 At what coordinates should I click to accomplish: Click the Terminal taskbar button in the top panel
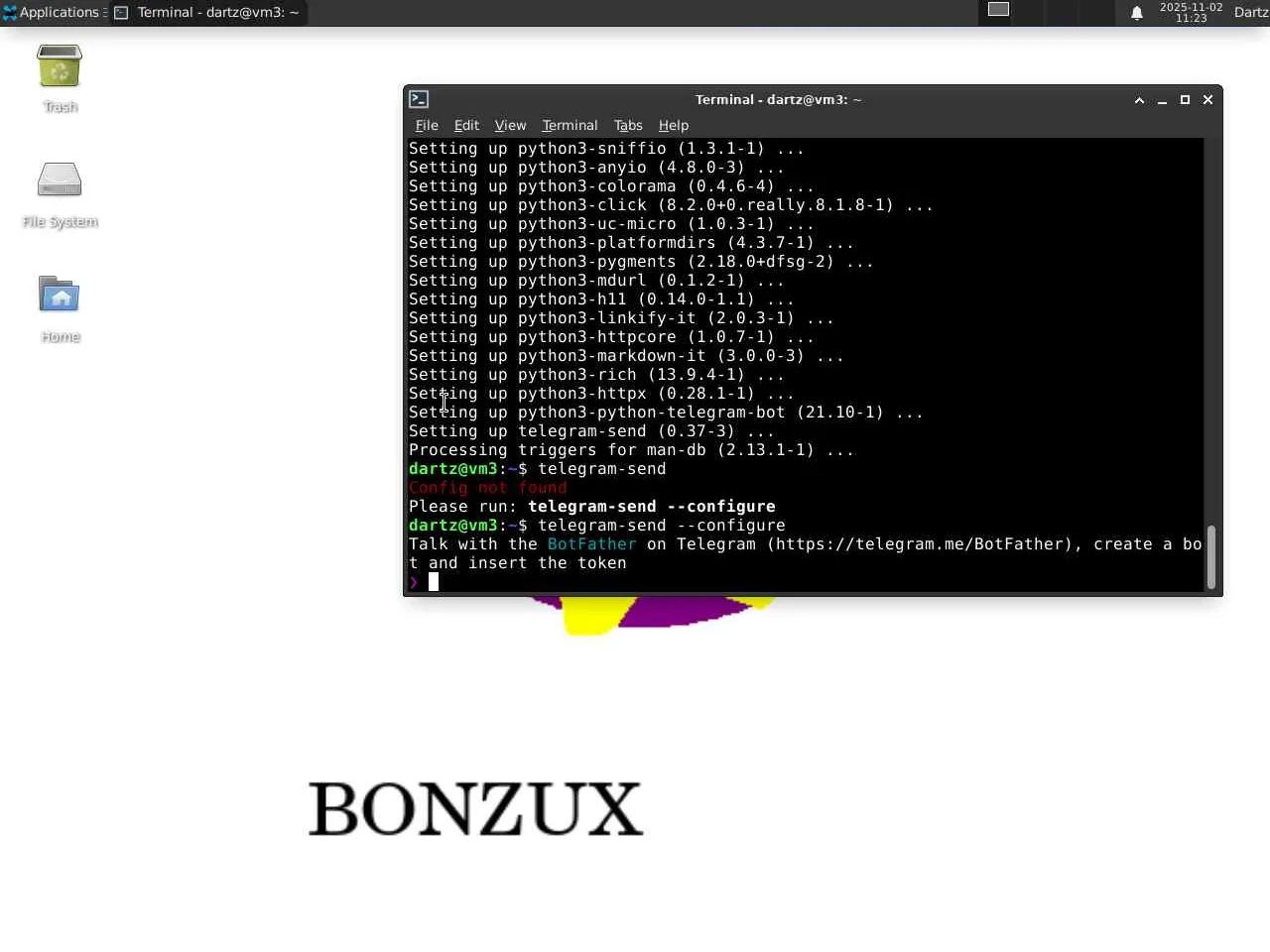206,13
